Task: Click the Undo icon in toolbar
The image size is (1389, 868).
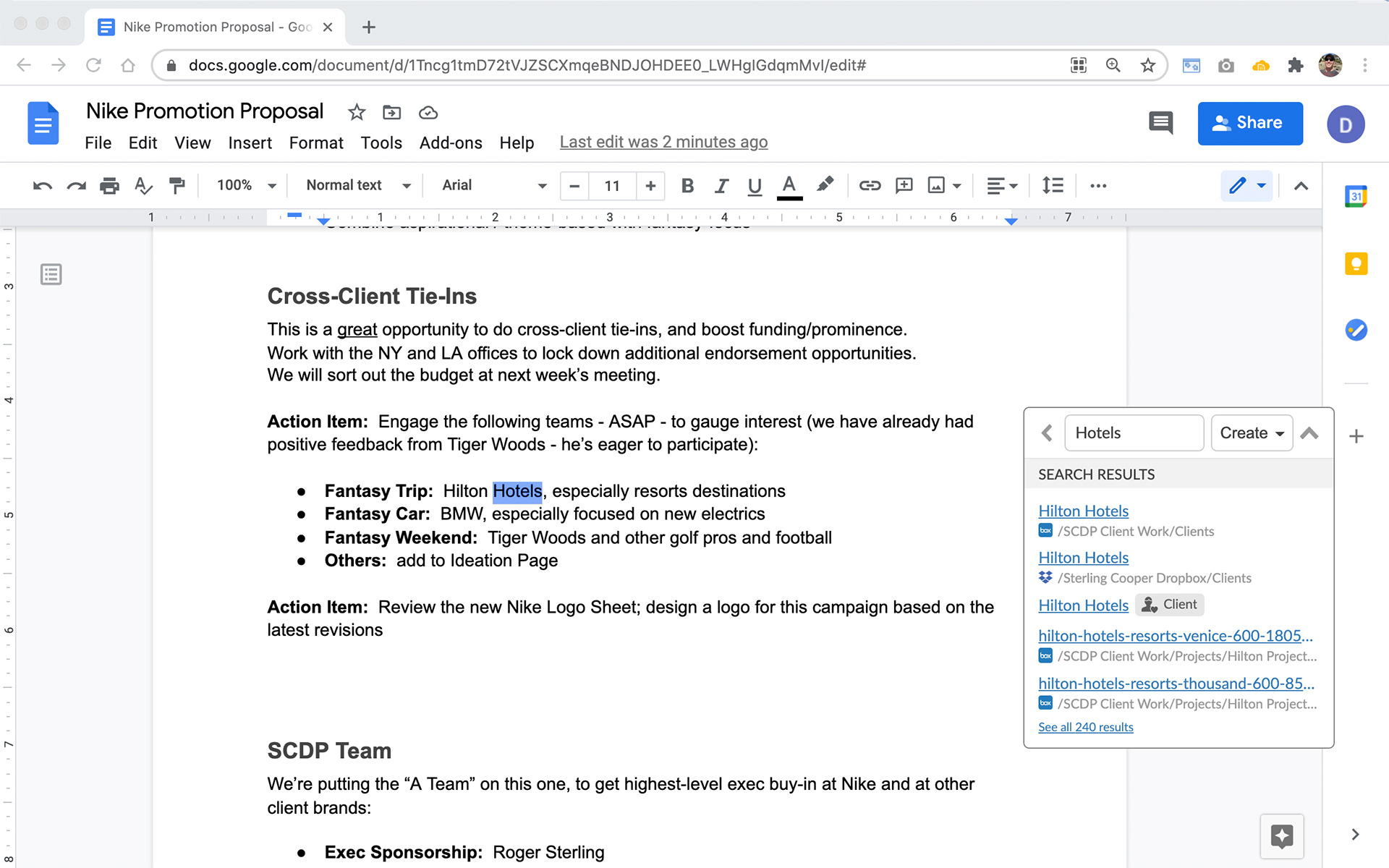Action: tap(42, 186)
